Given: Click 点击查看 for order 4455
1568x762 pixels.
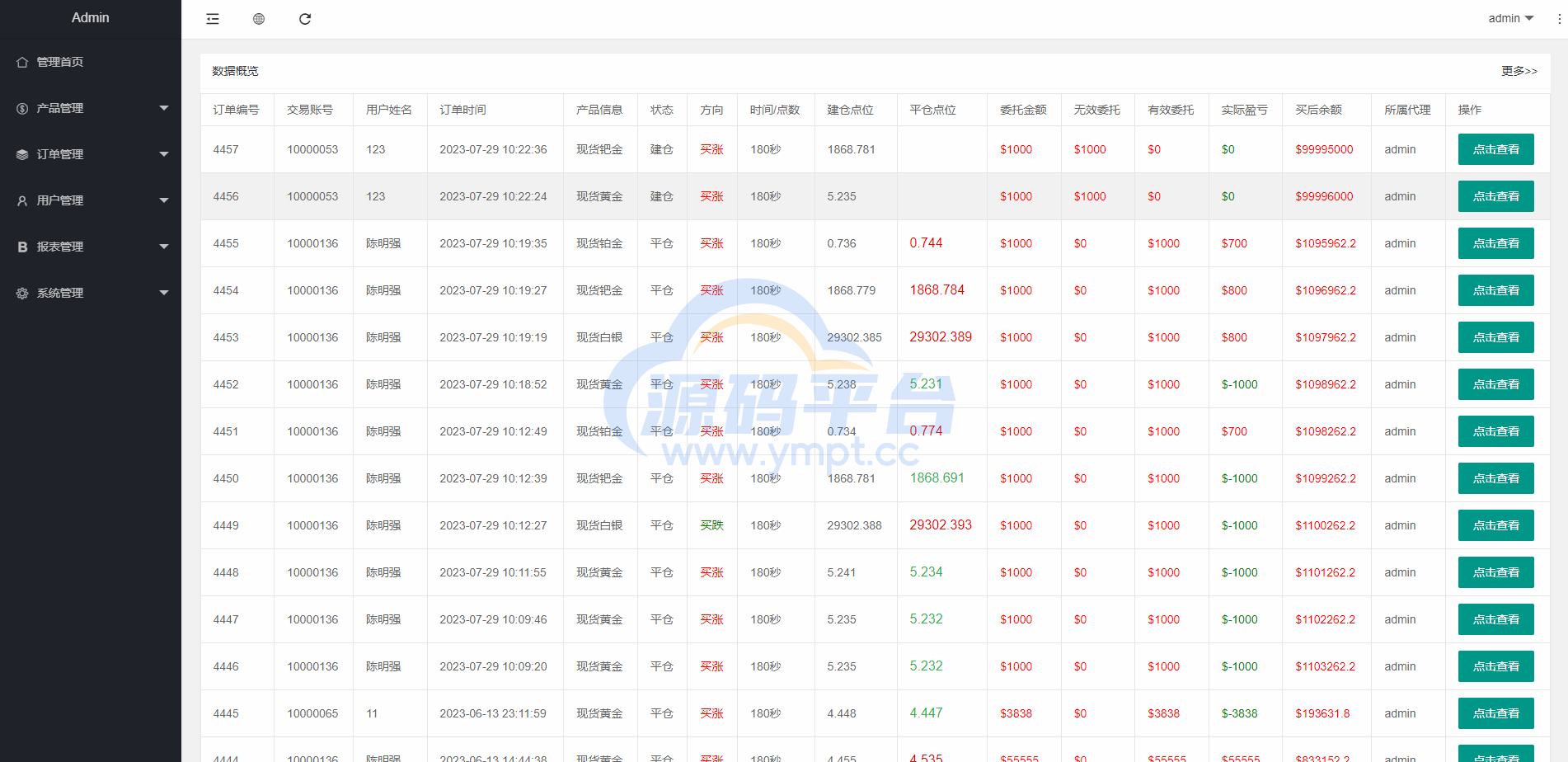Looking at the screenshot, I should 1495,243.
